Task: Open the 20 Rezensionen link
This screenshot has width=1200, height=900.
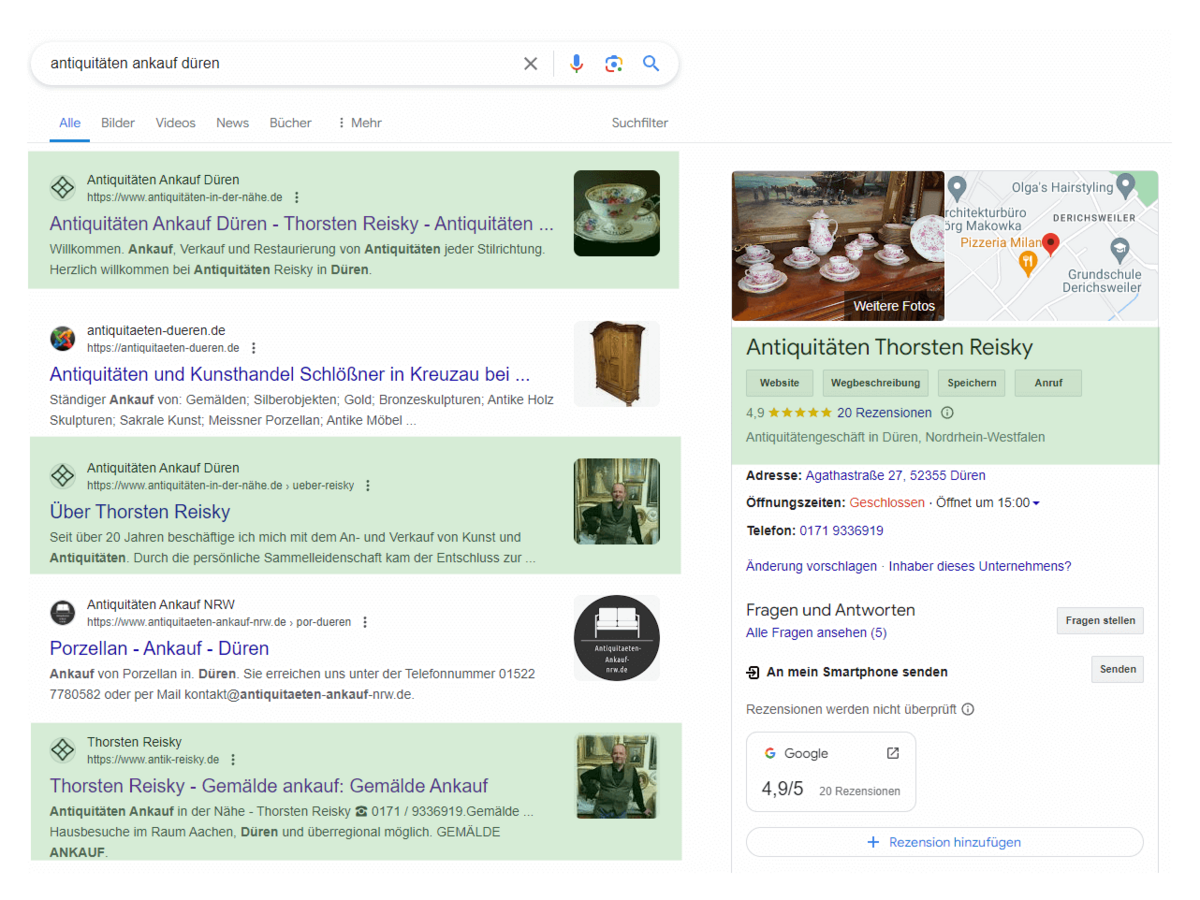Action: point(884,413)
